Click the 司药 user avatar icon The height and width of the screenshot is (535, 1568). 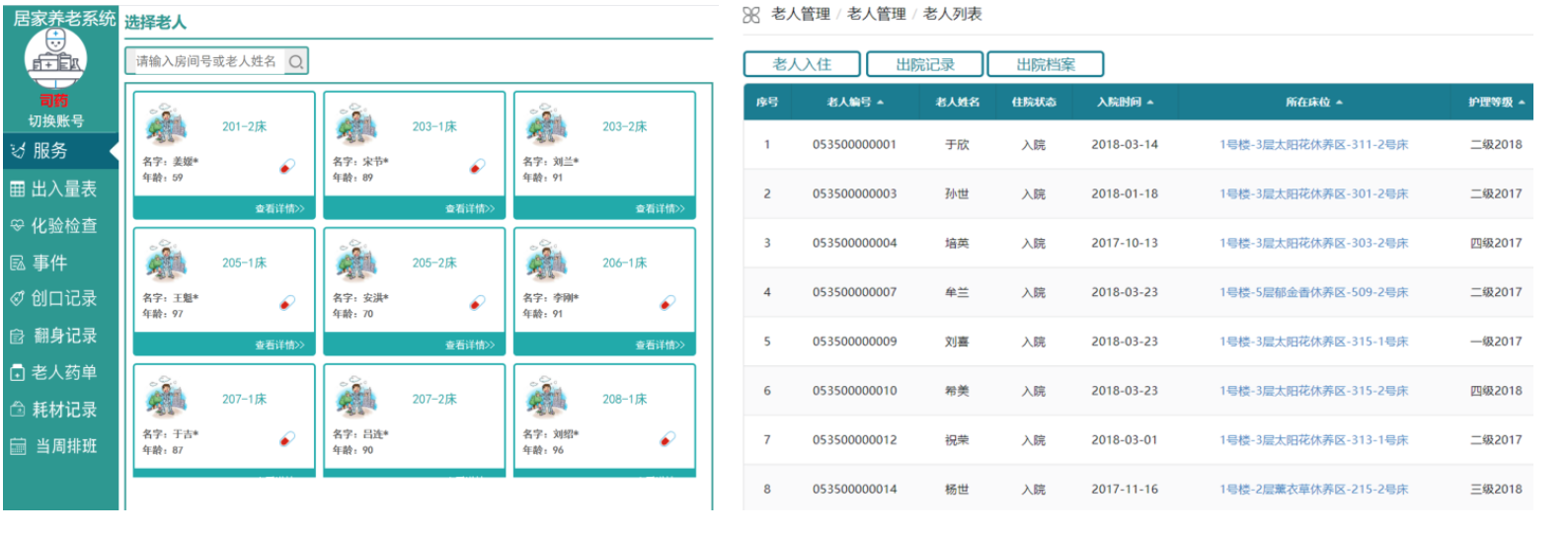click(x=55, y=57)
